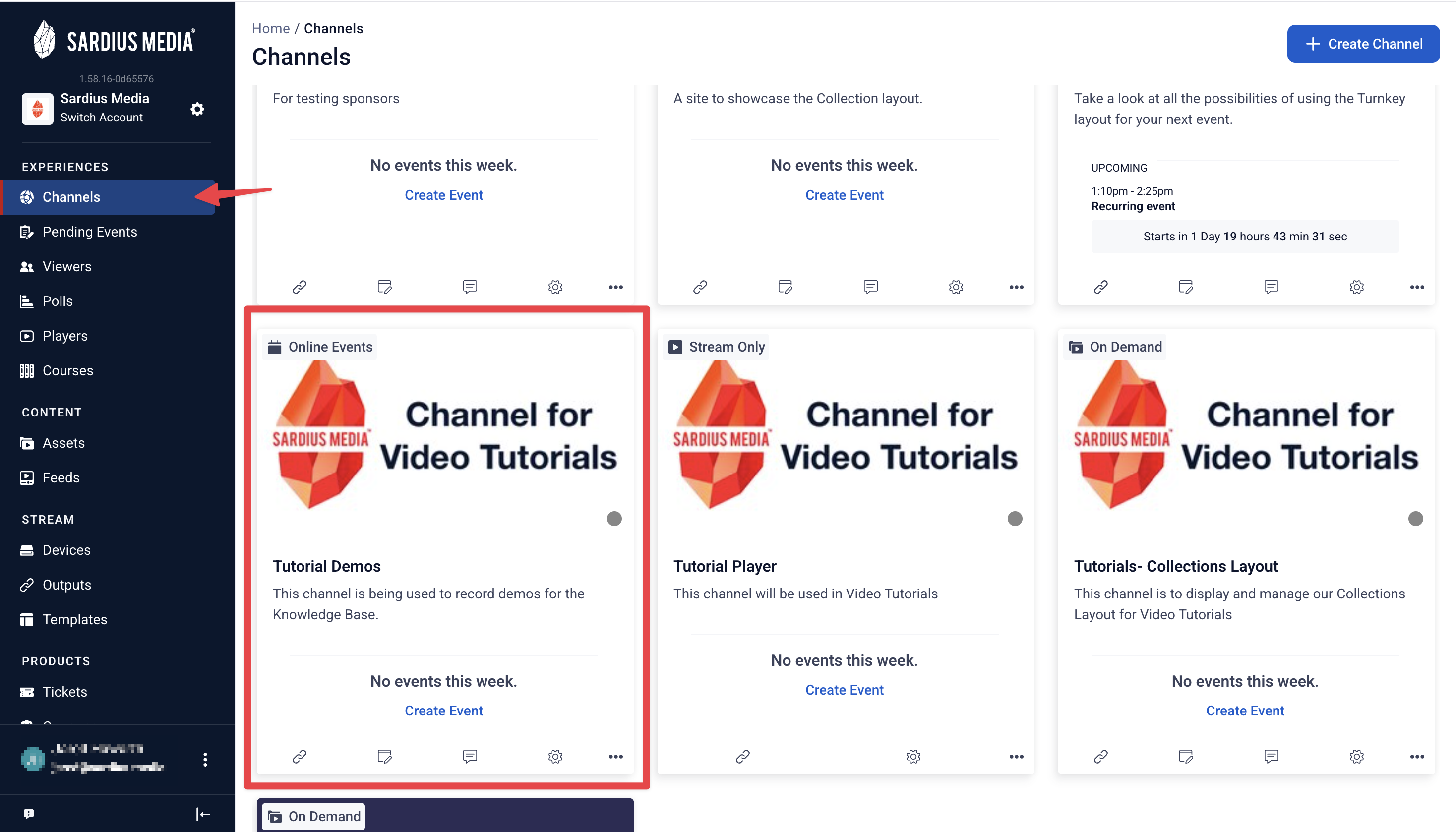The image size is (1456, 832).
Task: Click status dot on Tutorial Demos card
Action: pos(614,519)
